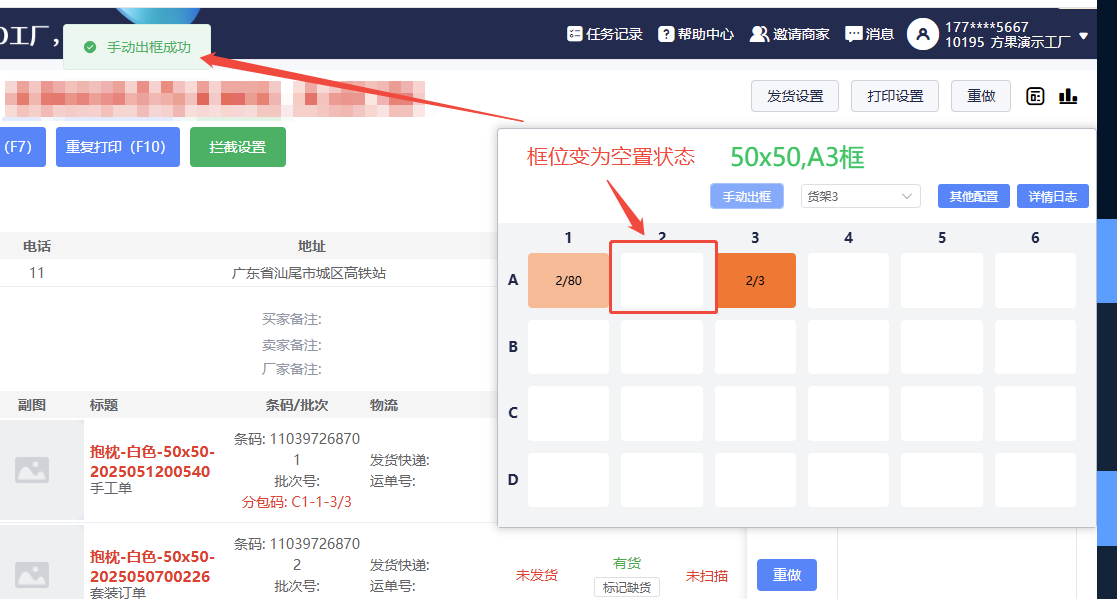The height and width of the screenshot is (599, 1117).
Task: Click 邀请商家 invite merchant
Action: [789, 34]
